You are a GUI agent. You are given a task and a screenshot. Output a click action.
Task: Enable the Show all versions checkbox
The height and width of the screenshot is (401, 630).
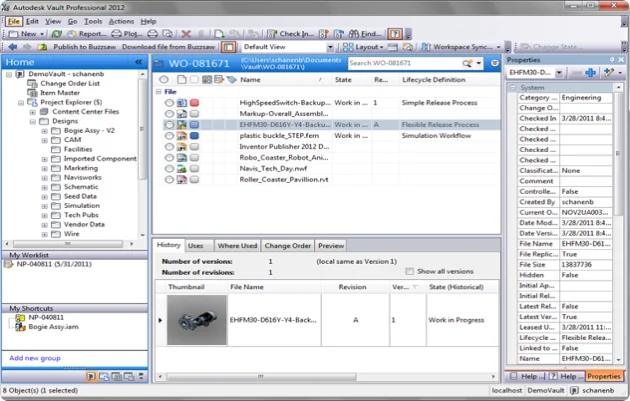[x=409, y=272]
